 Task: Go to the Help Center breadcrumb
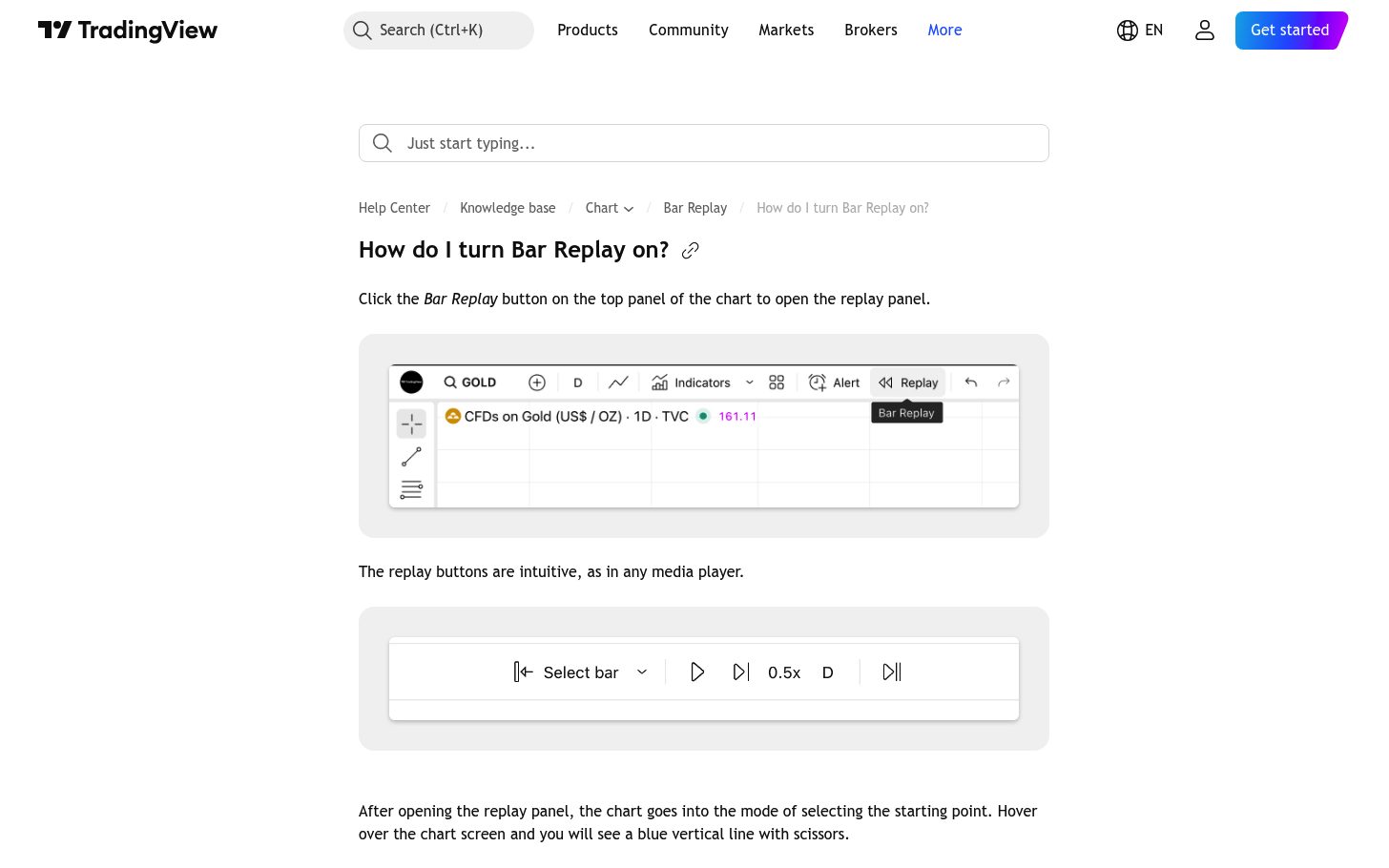(x=394, y=208)
